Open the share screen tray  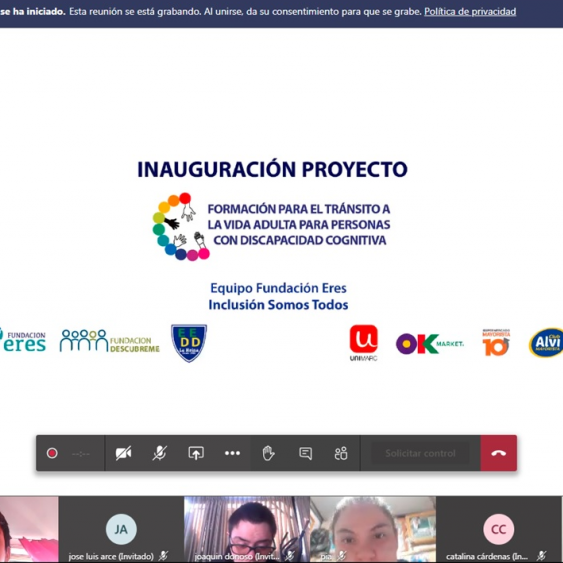pos(196,453)
